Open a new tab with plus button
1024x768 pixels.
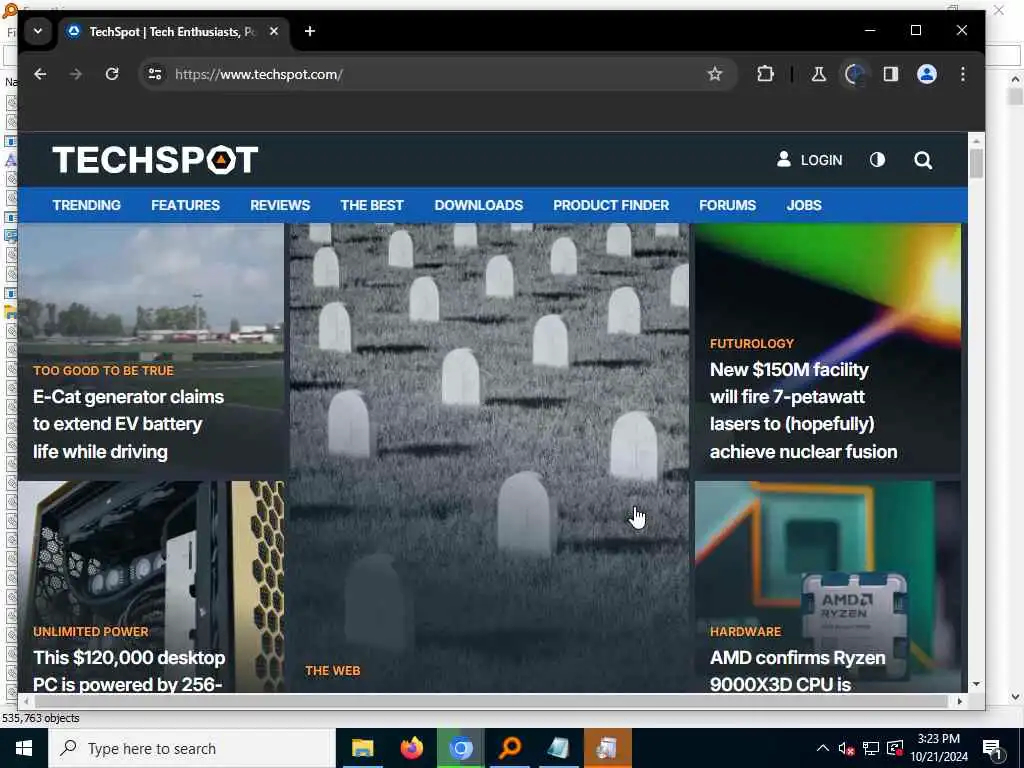tap(310, 31)
